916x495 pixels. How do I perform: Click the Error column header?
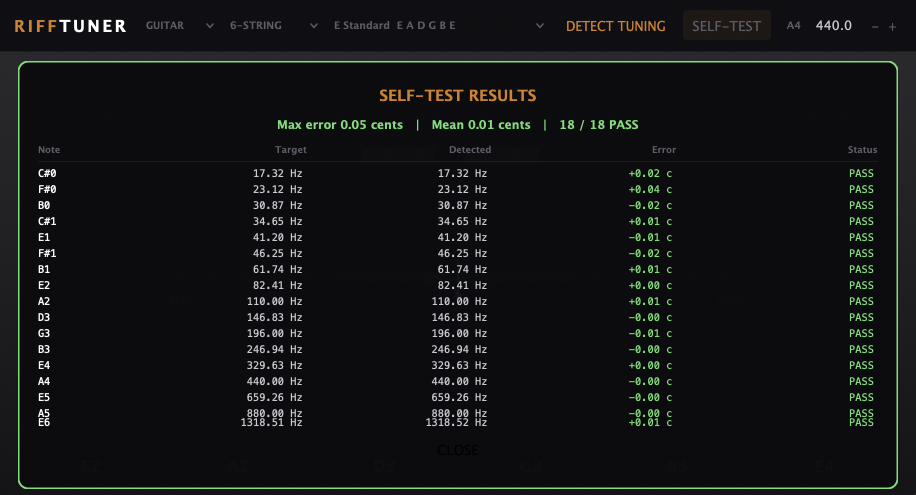point(664,150)
